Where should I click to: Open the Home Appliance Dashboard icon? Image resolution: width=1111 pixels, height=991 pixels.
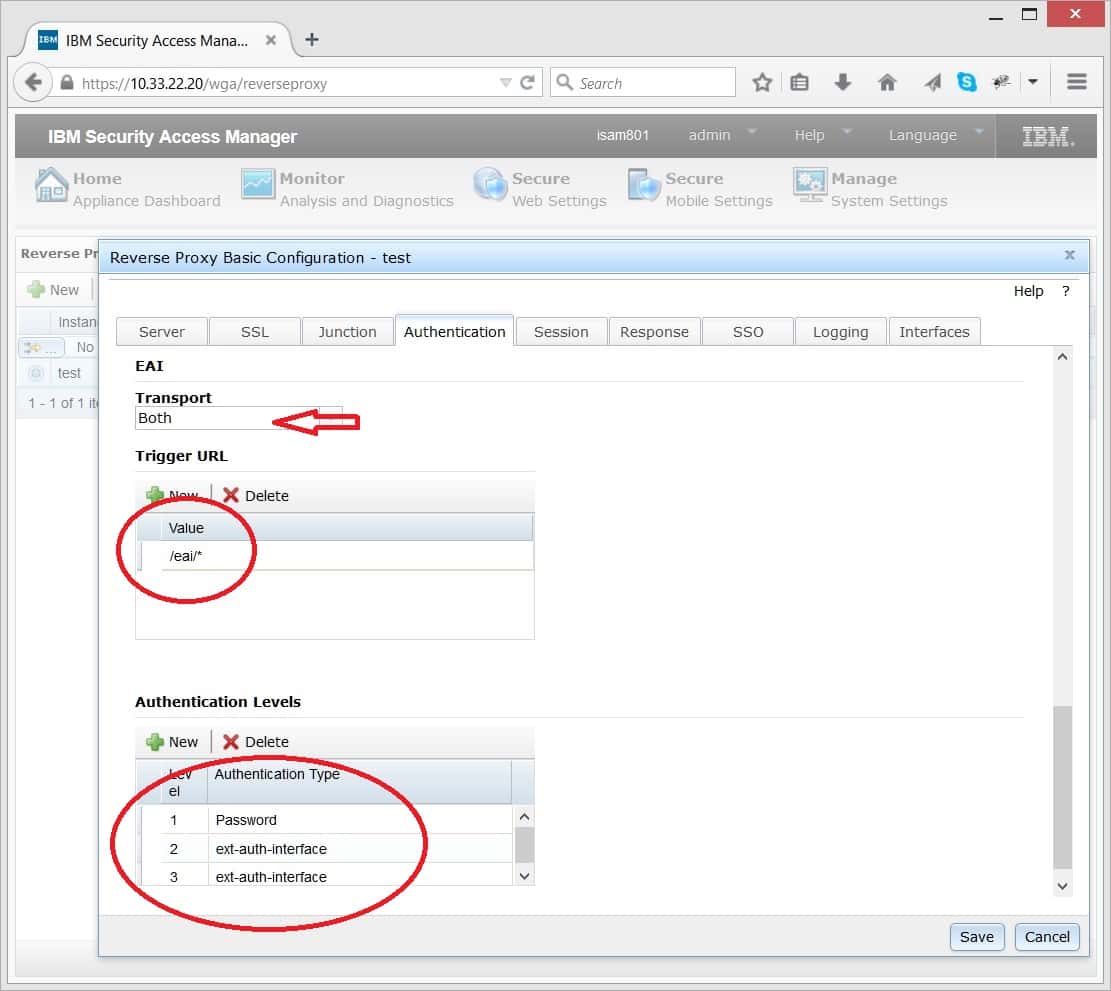coord(50,186)
